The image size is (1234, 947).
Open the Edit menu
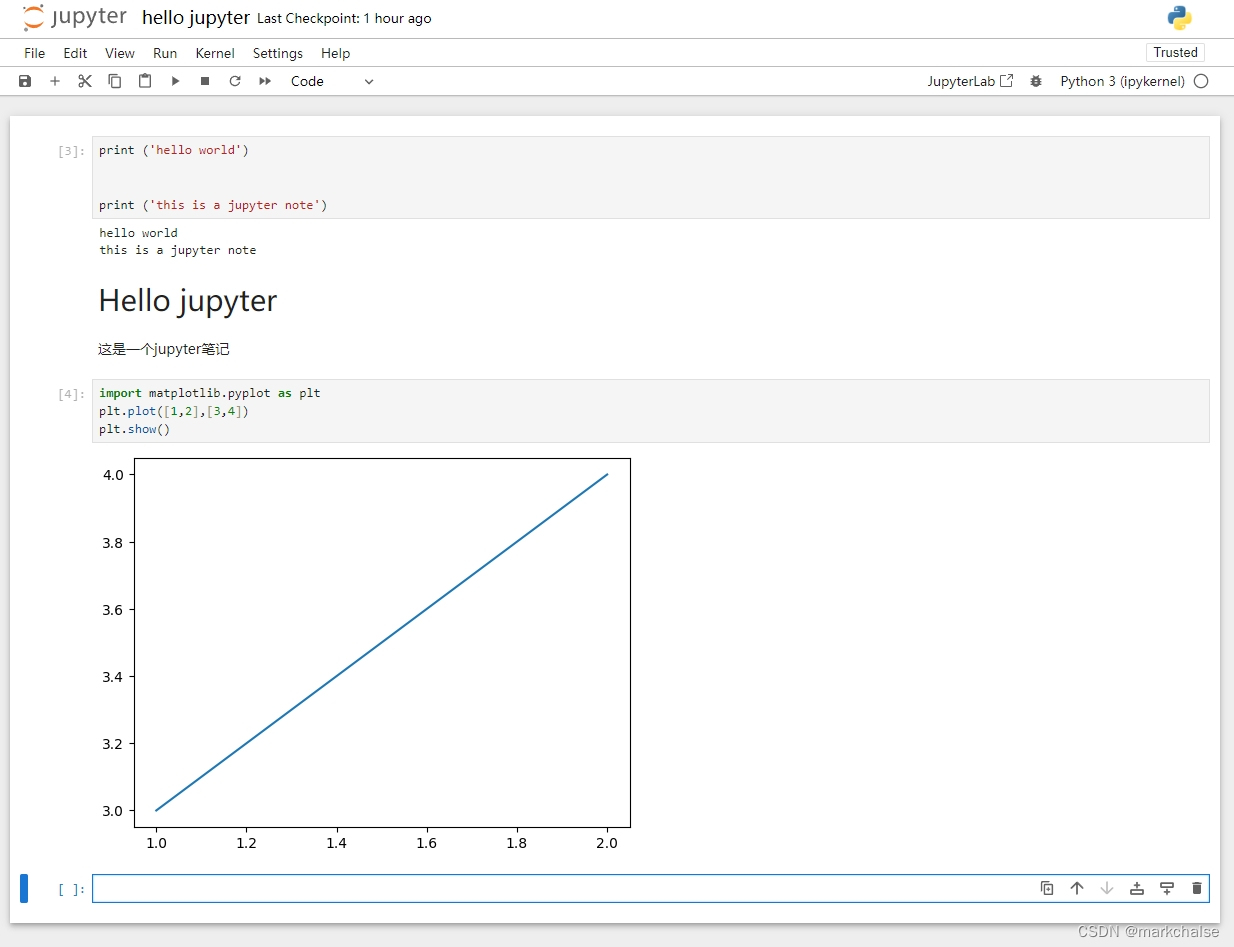pyautogui.click(x=75, y=53)
